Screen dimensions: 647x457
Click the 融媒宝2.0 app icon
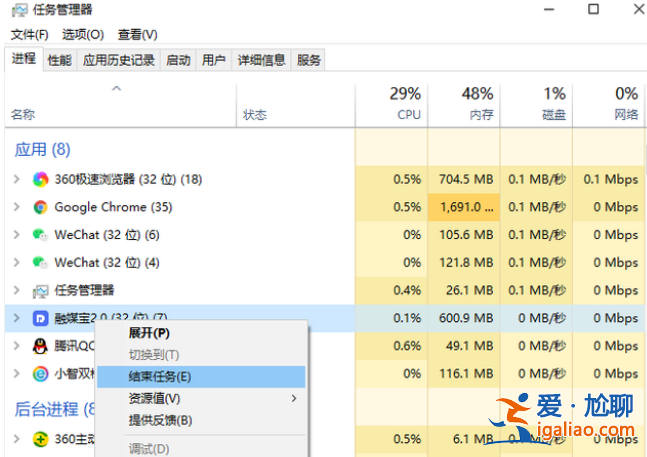point(40,318)
